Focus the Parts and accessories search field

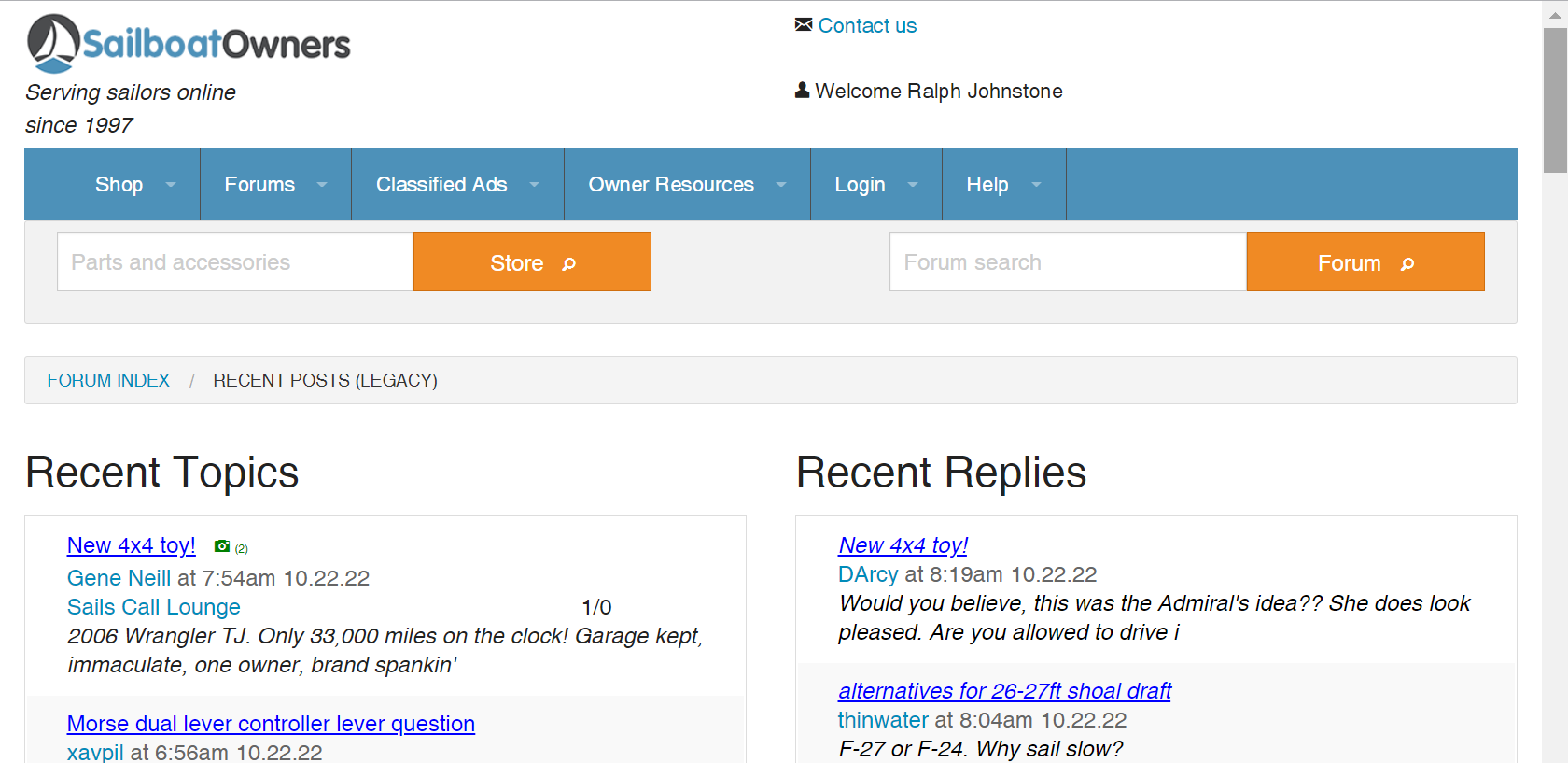(x=235, y=261)
